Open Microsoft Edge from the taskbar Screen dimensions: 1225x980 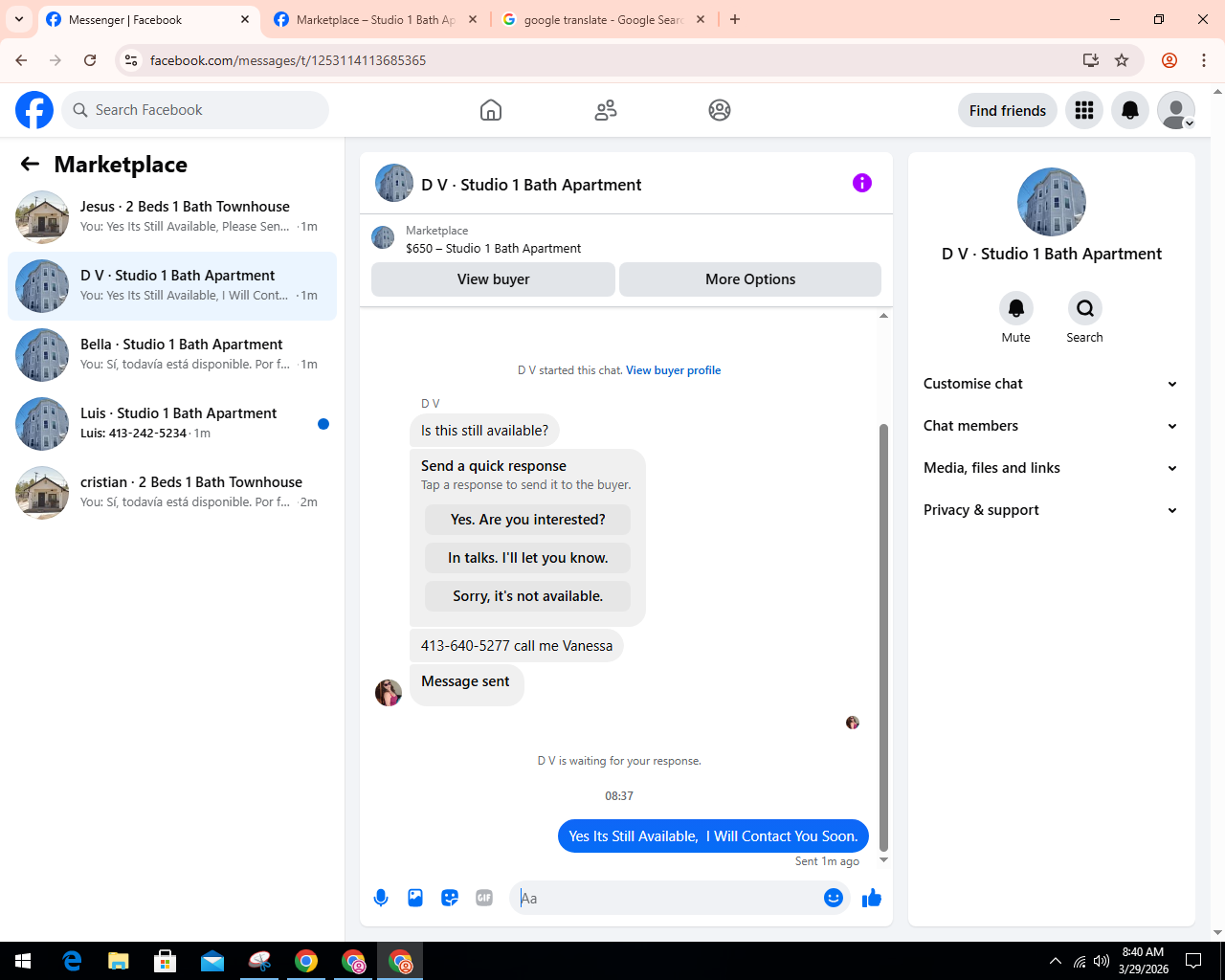pos(72,961)
